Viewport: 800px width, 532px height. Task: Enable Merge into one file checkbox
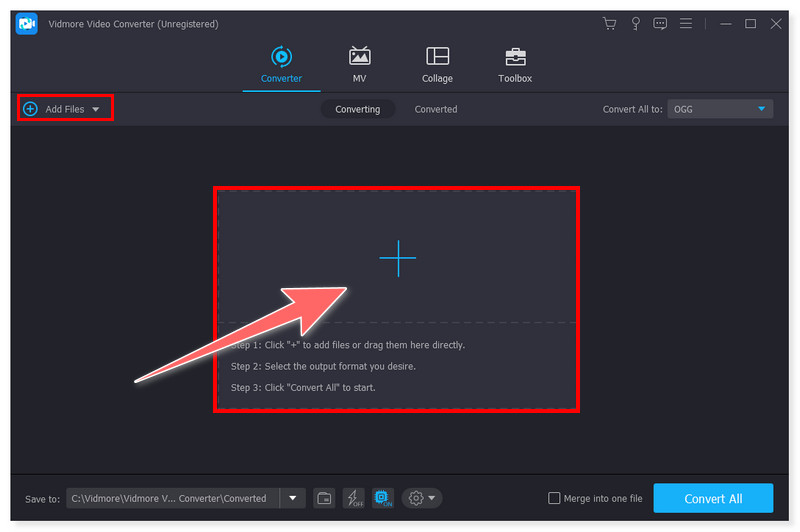click(x=555, y=498)
